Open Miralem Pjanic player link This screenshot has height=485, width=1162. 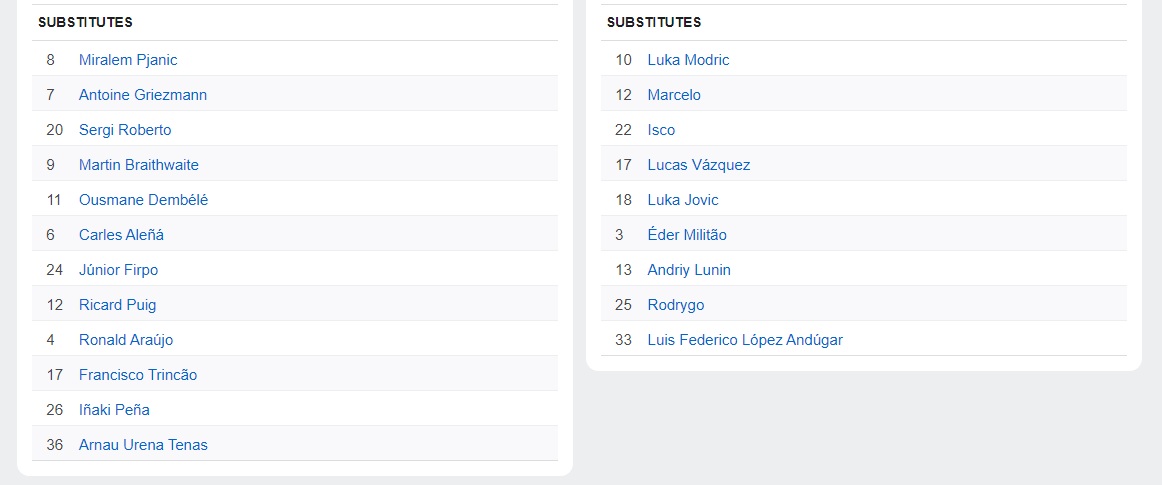coord(128,60)
